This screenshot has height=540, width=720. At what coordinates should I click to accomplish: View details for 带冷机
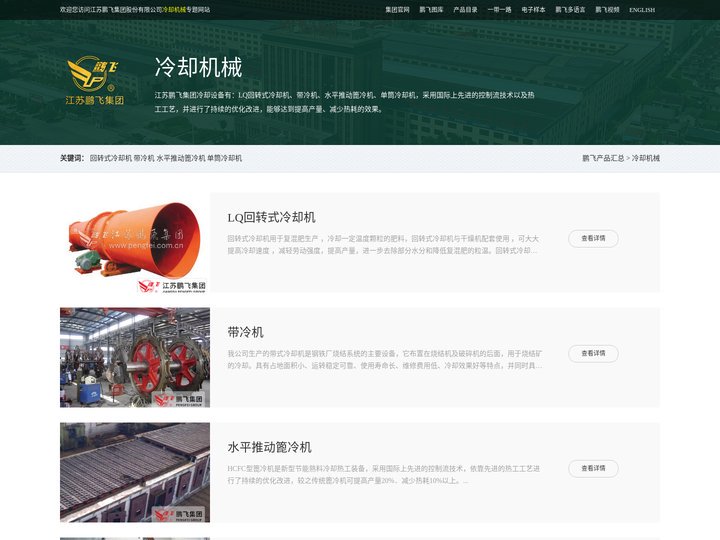point(593,353)
